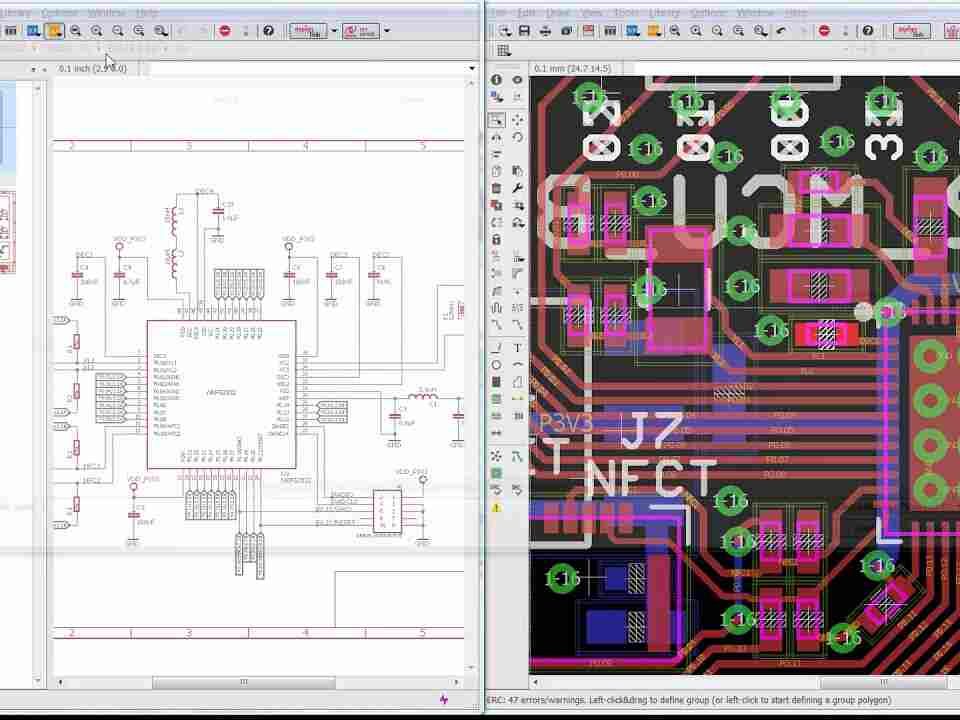Click the schematic horizontal scrollbar thumb
The width and height of the screenshot is (960, 720).
244,681
